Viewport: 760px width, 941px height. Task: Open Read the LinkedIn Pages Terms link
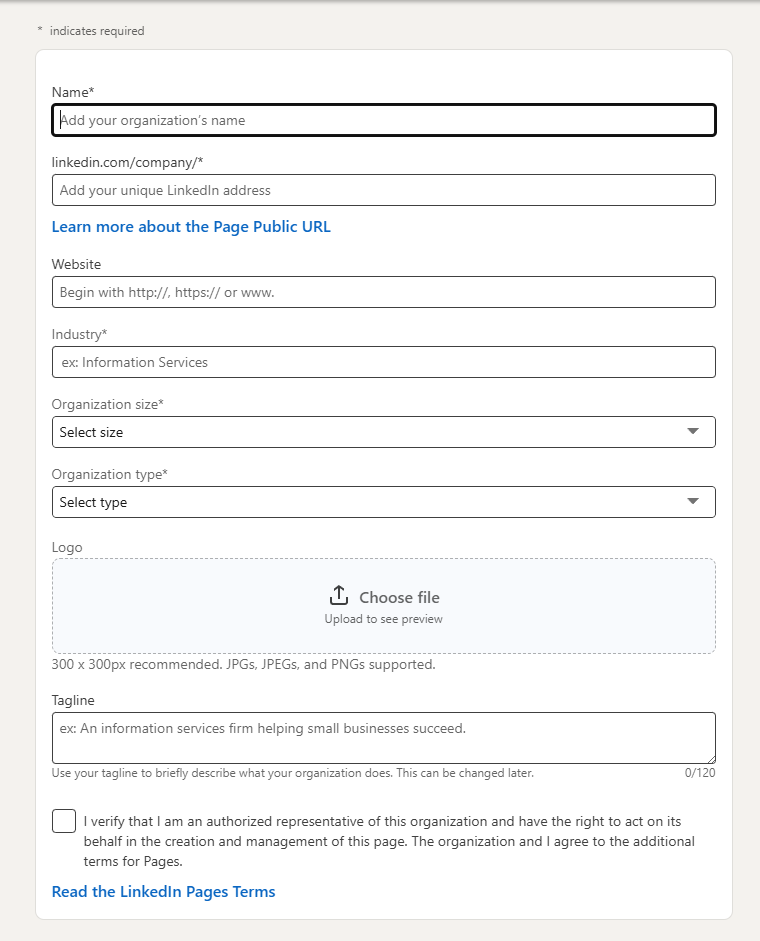pyautogui.click(x=163, y=892)
